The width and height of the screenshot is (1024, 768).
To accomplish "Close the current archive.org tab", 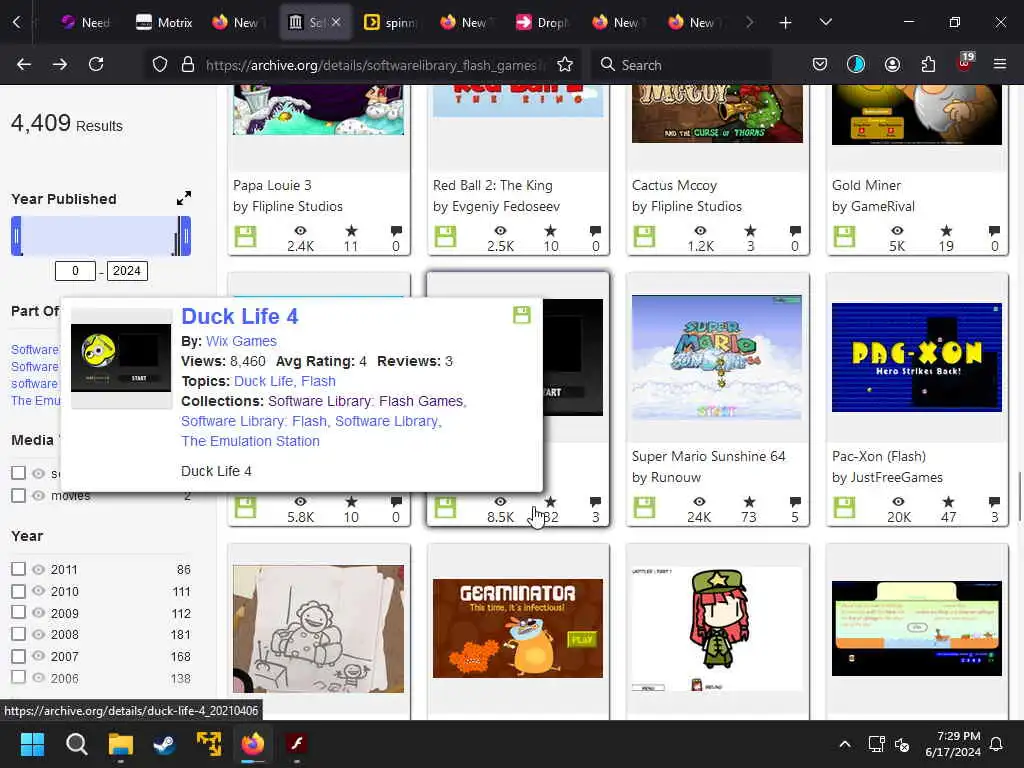I will (x=336, y=22).
